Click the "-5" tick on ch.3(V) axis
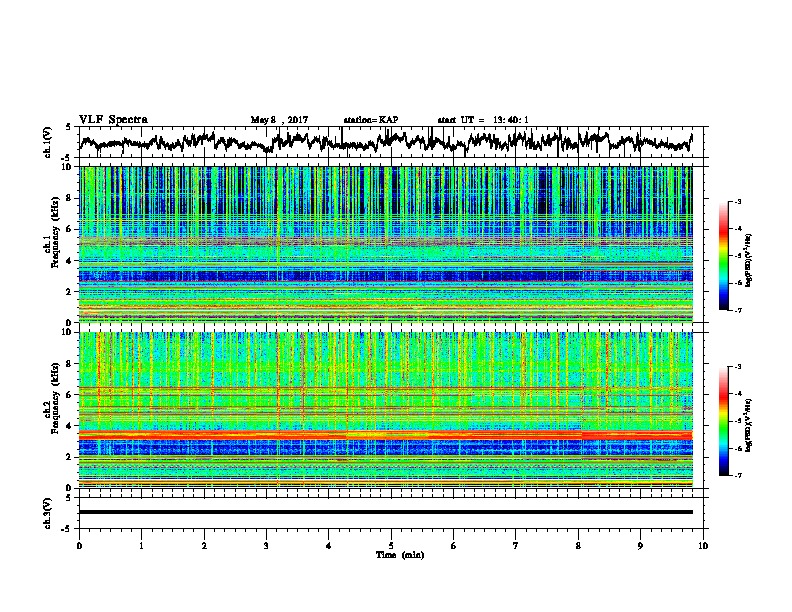The width and height of the screenshot is (792, 612). tap(67, 529)
